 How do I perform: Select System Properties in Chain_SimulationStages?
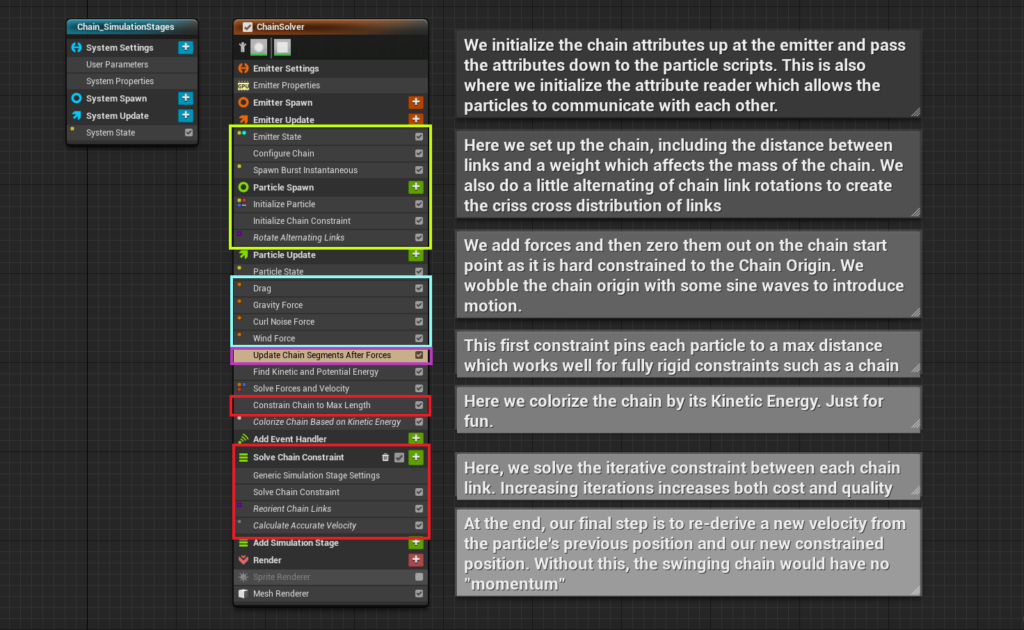point(132,82)
